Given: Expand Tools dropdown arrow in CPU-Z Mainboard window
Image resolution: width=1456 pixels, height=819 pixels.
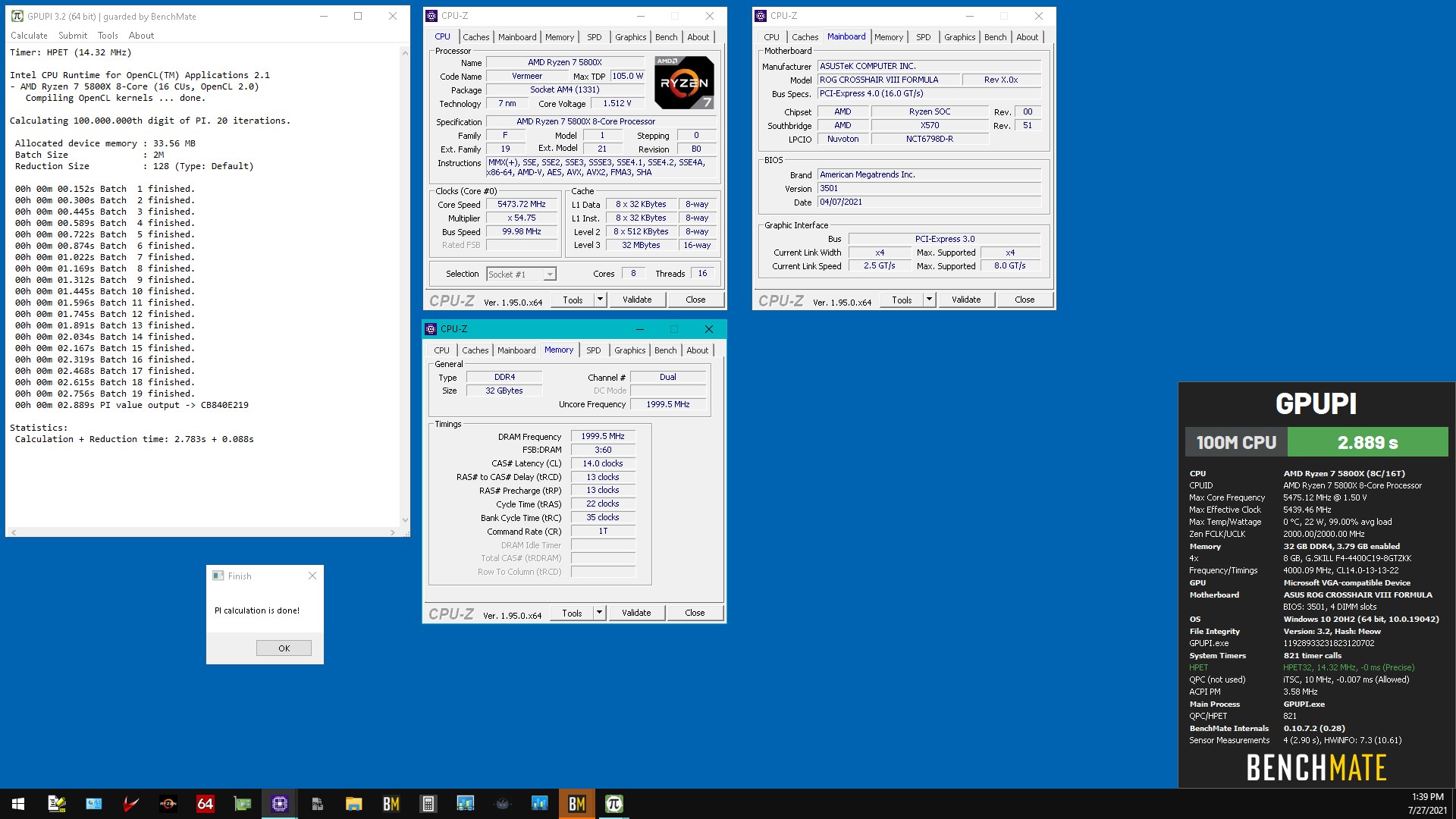Looking at the screenshot, I should [x=929, y=300].
